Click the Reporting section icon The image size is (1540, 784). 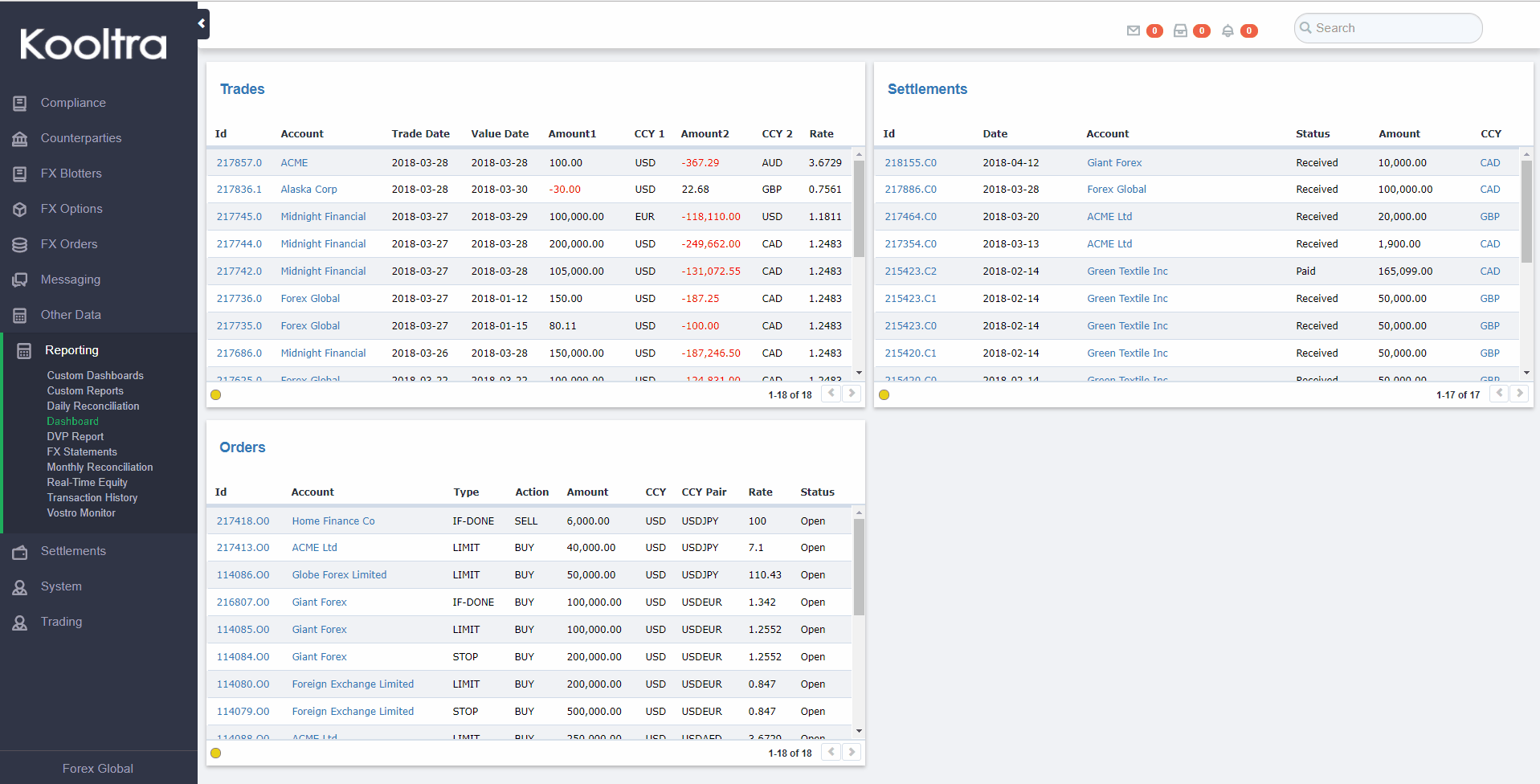click(24, 350)
